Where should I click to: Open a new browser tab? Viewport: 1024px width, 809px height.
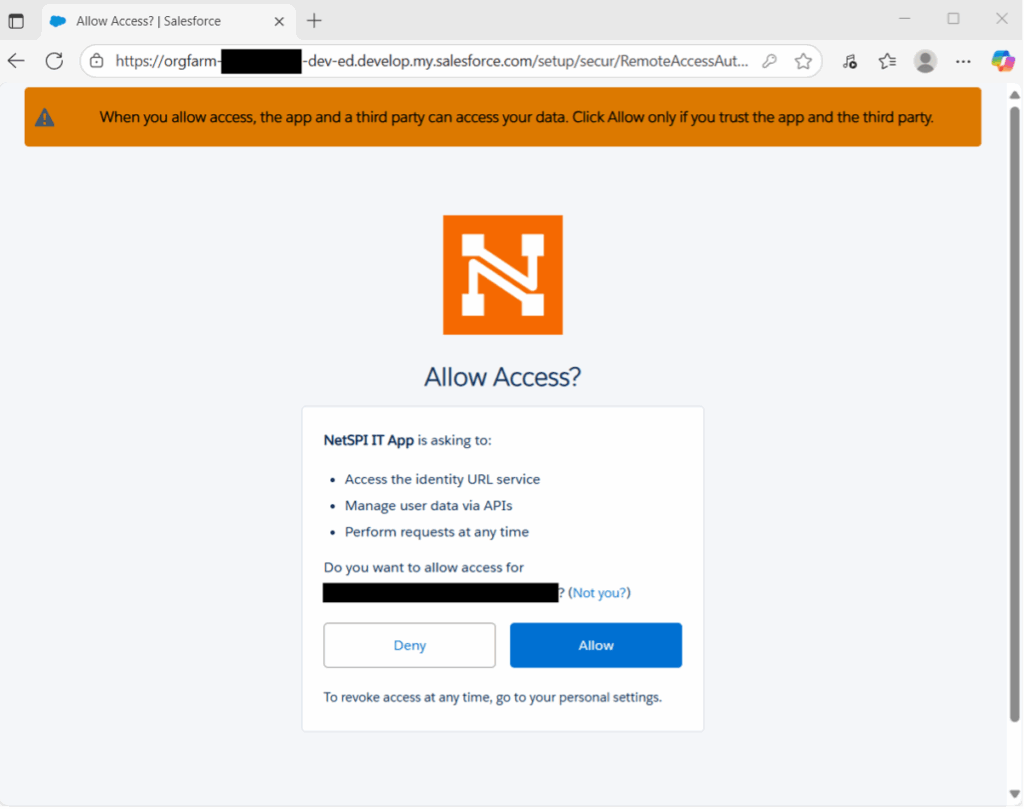[x=315, y=20]
